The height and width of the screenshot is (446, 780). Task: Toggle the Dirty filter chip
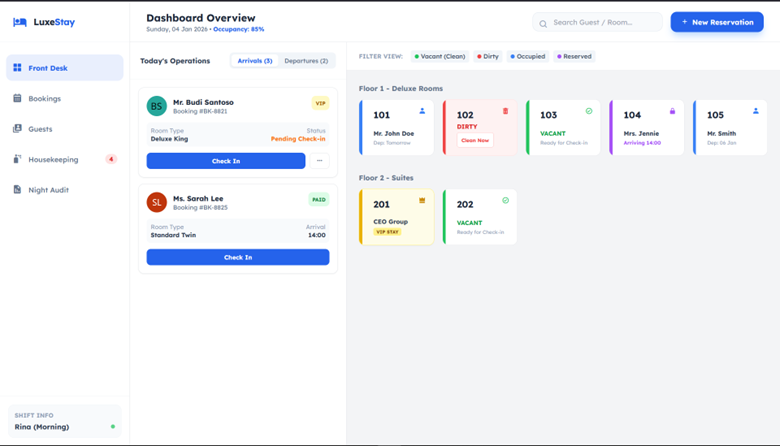488,57
